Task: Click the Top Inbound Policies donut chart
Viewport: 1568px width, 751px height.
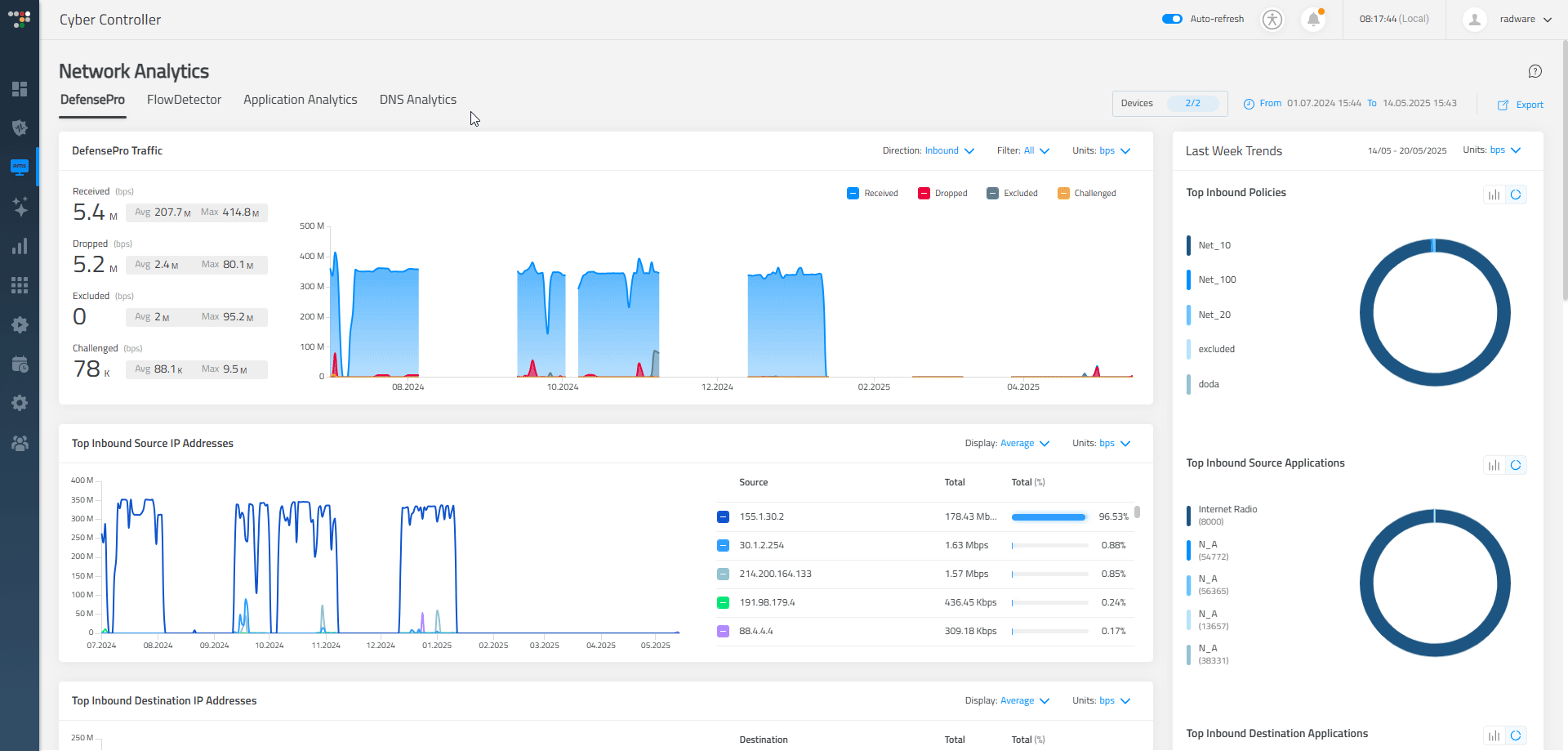Action: [1435, 312]
